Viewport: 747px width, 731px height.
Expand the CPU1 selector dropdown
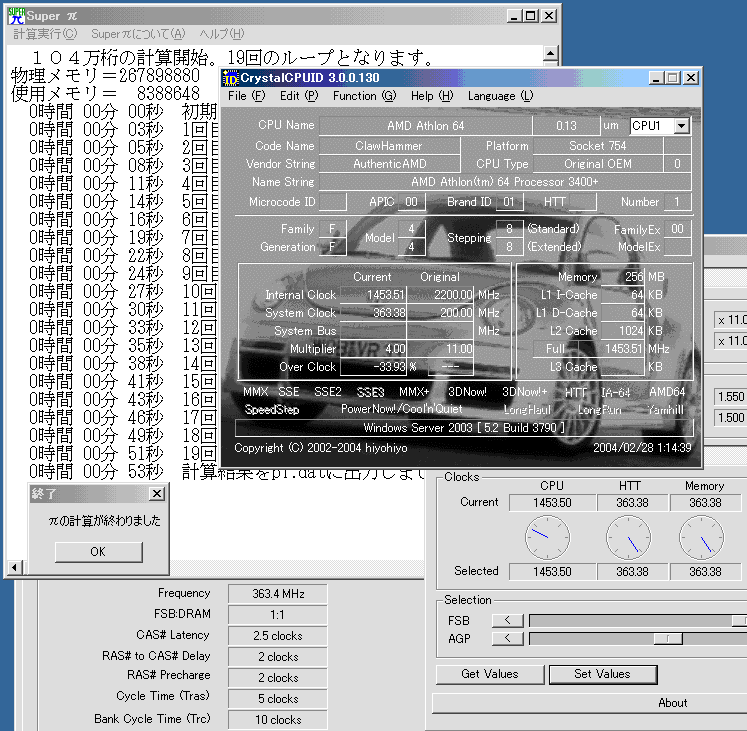click(682, 126)
